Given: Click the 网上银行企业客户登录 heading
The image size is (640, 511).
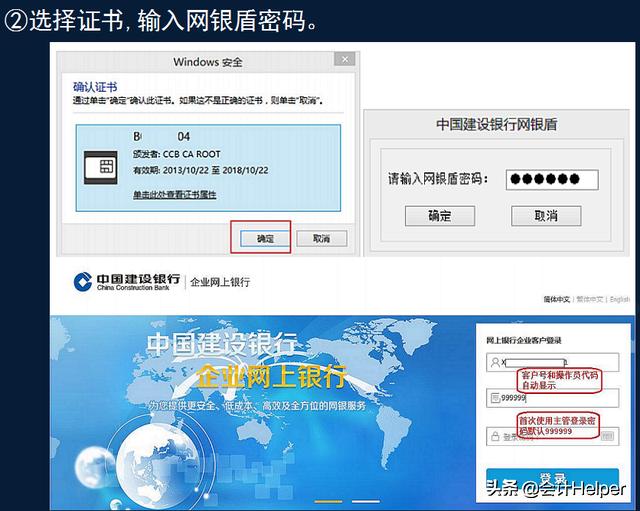Looking at the screenshot, I should pos(524,340).
